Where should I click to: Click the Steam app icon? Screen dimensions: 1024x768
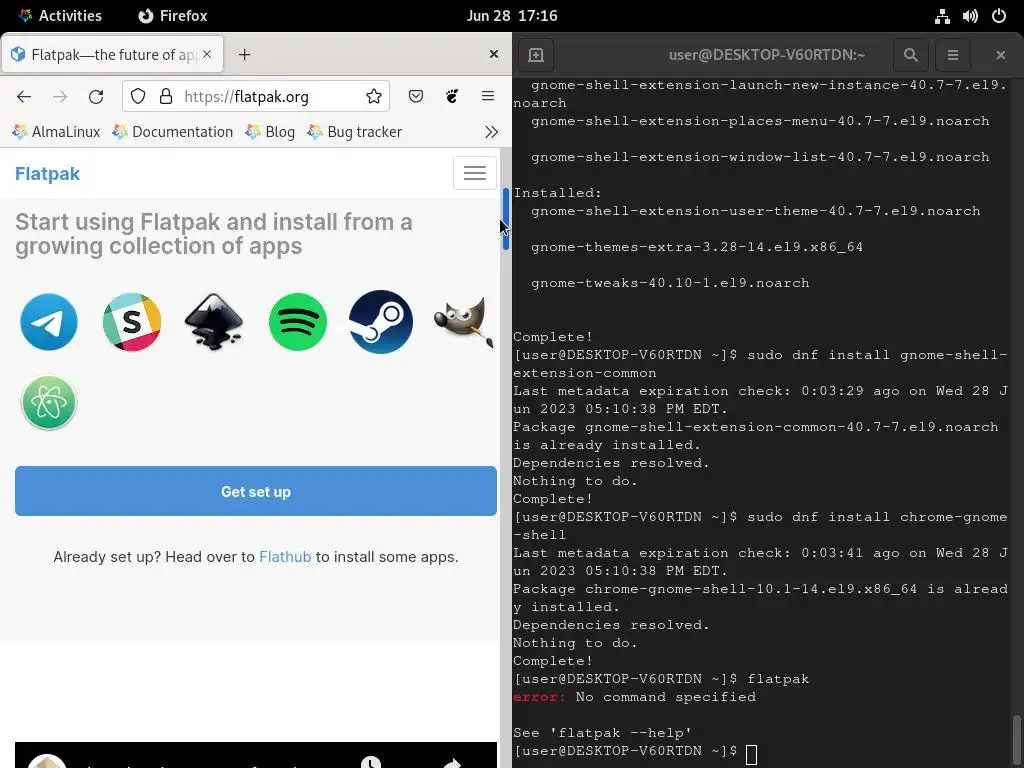point(381,322)
